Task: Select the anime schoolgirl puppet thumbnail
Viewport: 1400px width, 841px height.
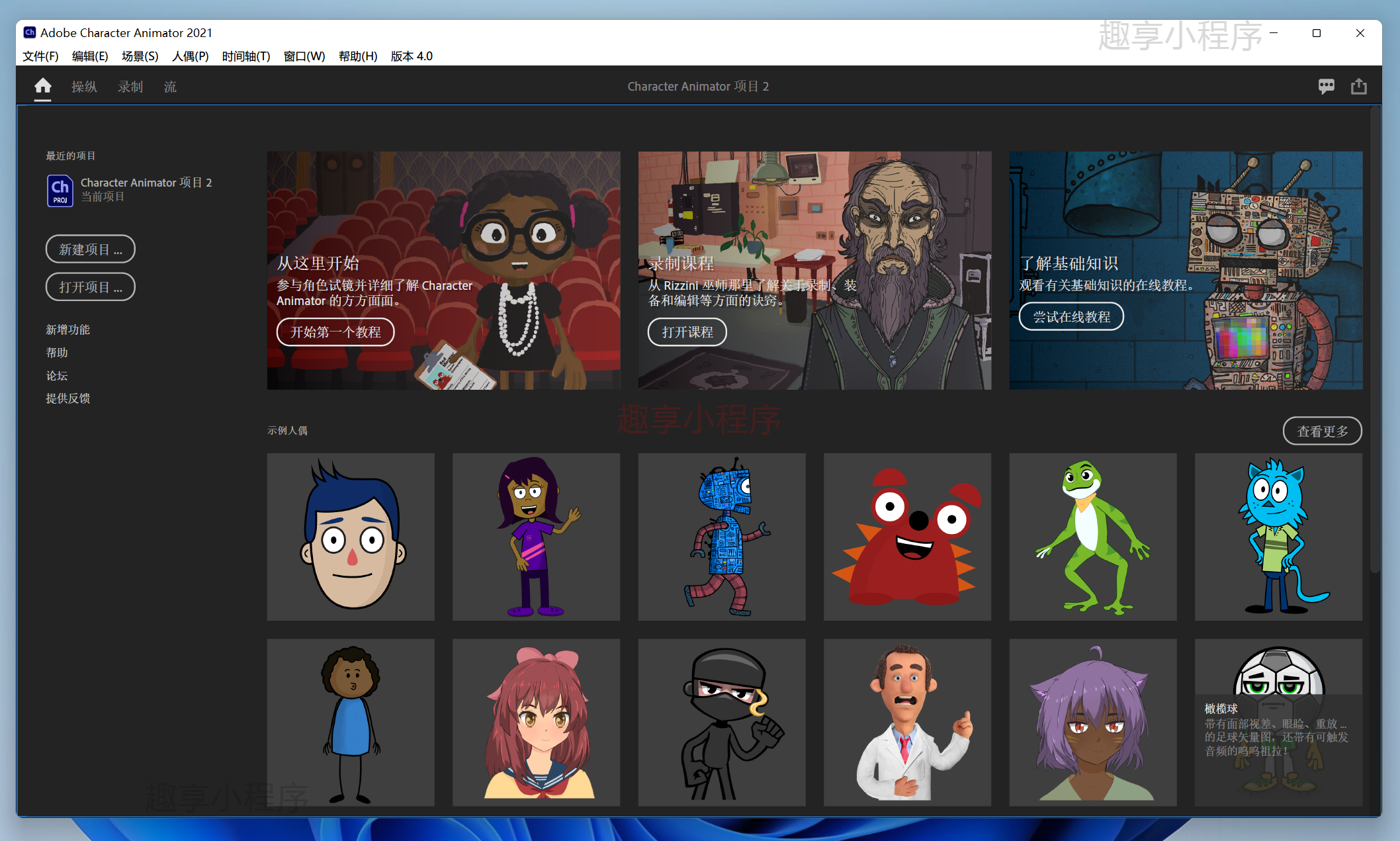Action: click(x=536, y=722)
